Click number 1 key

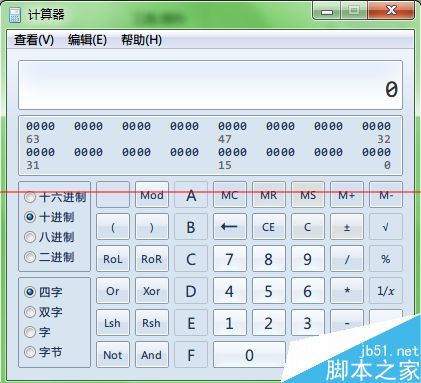tap(230, 323)
